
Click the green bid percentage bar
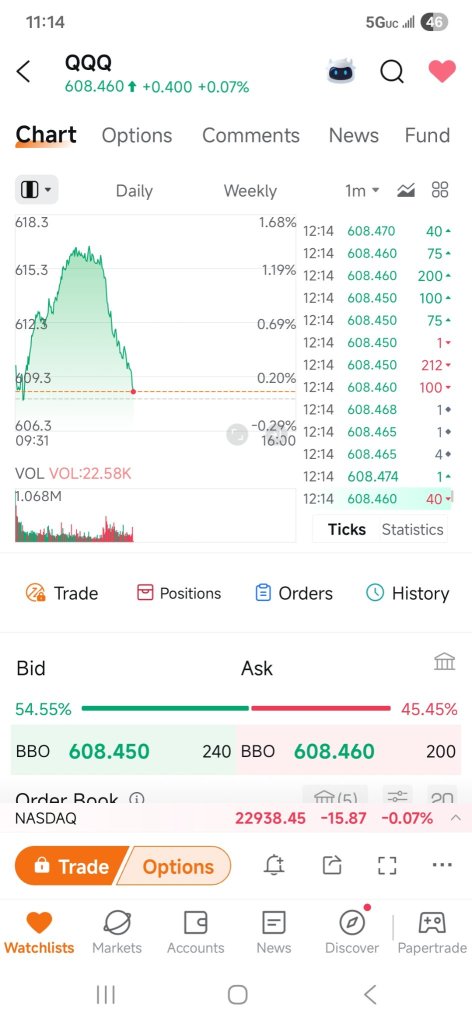tap(165, 708)
